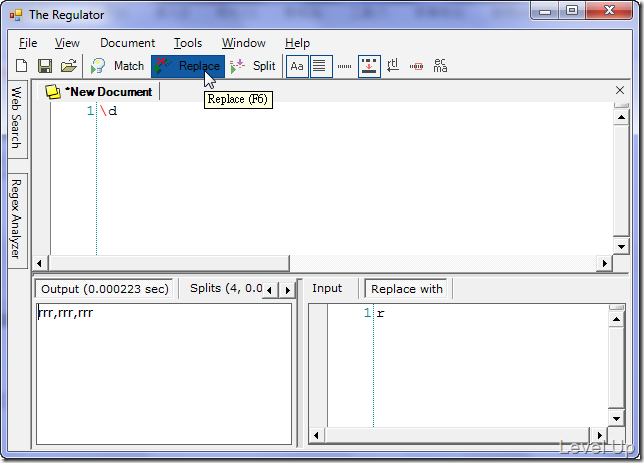Click the Replace with pane scroll up arrow

click(x=616, y=319)
